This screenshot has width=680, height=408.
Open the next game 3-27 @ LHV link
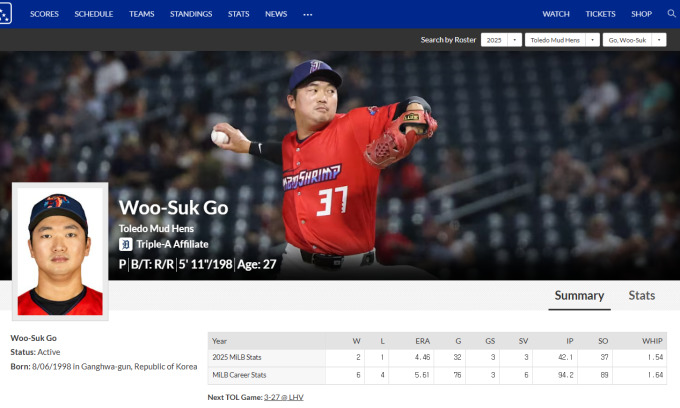click(286, 397)
